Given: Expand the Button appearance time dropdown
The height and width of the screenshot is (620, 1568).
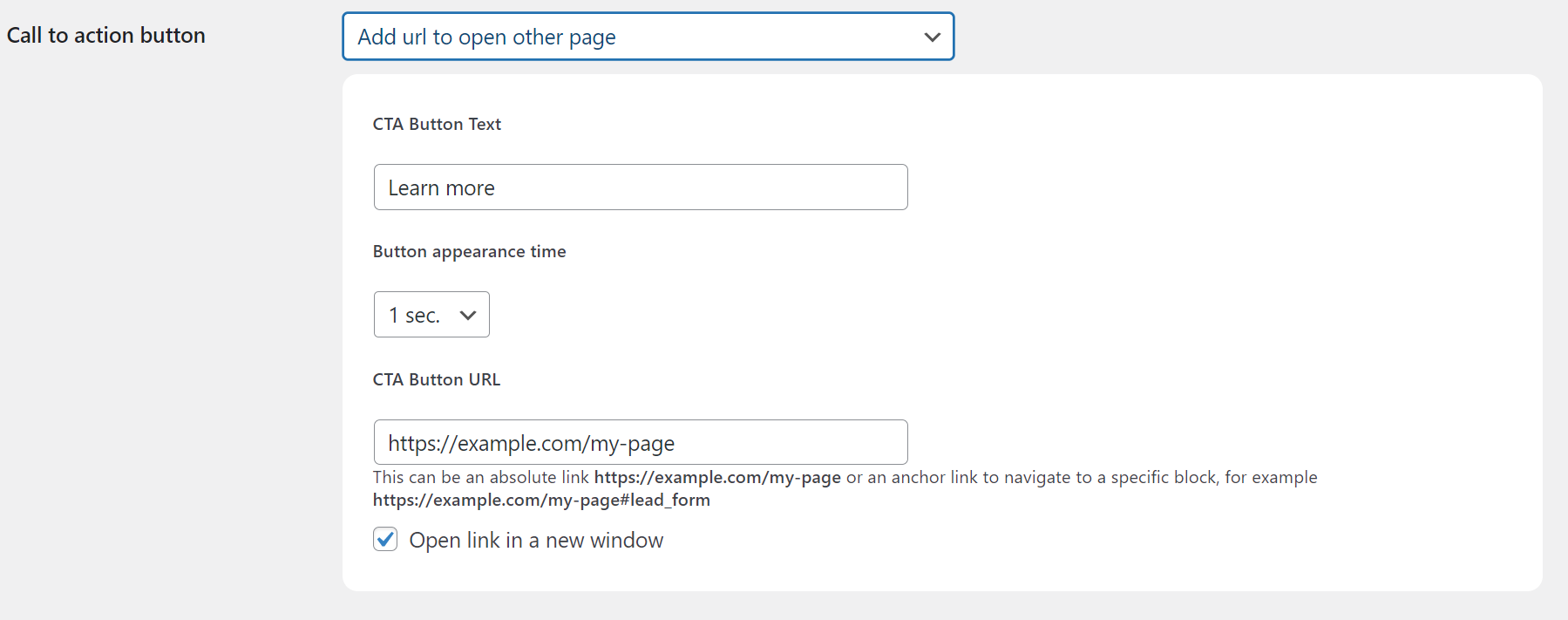Looking at the screenshot, I should pos(431,315).
